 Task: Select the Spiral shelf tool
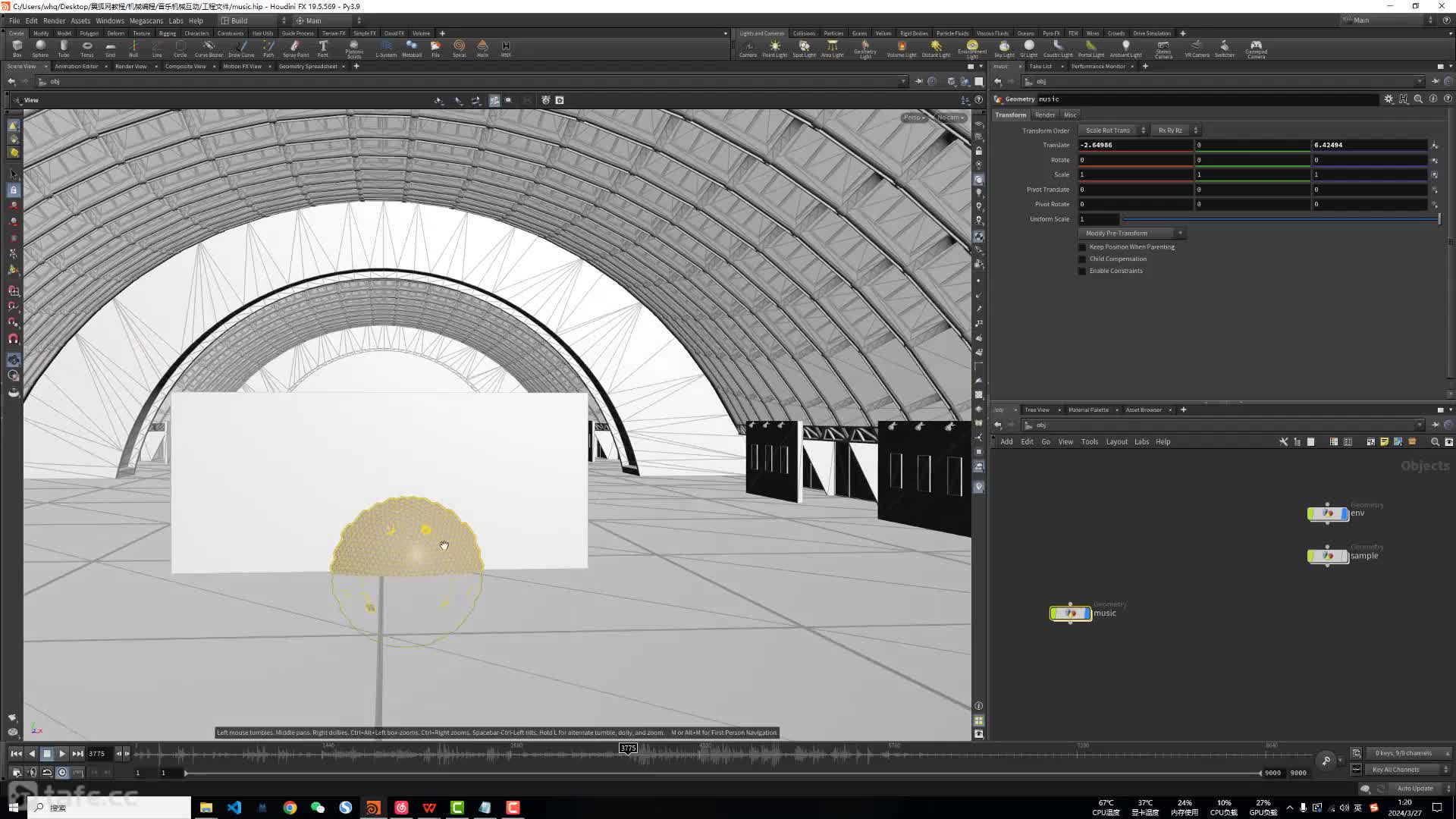[459, 49]
